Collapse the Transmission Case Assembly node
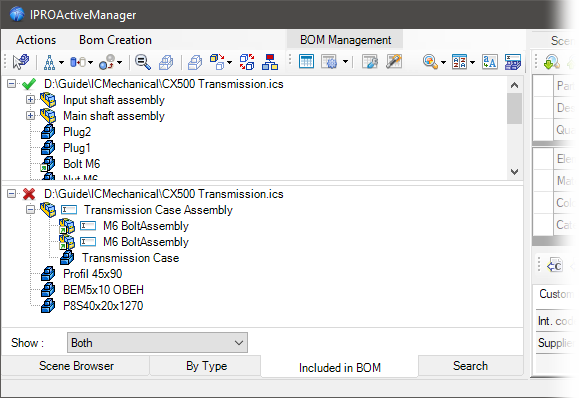 pos(31,210)
